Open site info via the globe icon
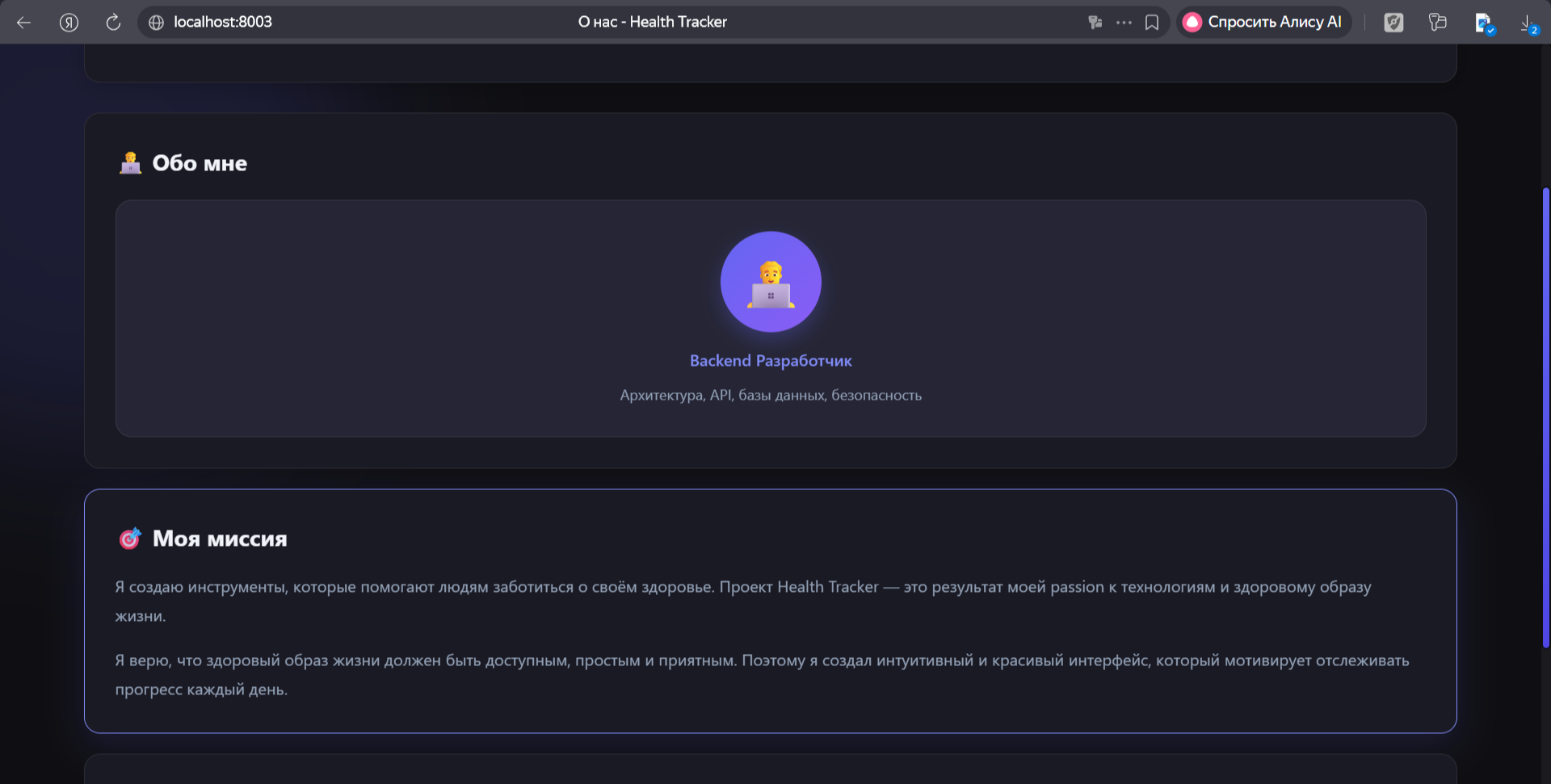Screen dimensions: 1551x784 (157, 23)
